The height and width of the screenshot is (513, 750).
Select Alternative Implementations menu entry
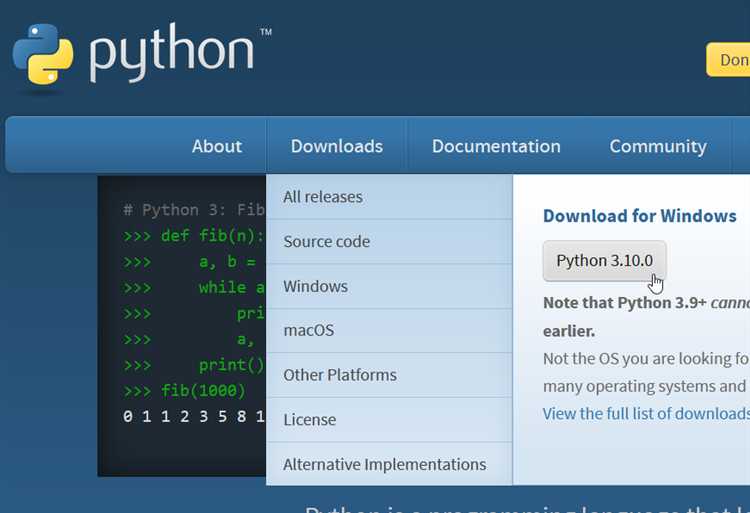pyautogui.click(x=389, y=464)
